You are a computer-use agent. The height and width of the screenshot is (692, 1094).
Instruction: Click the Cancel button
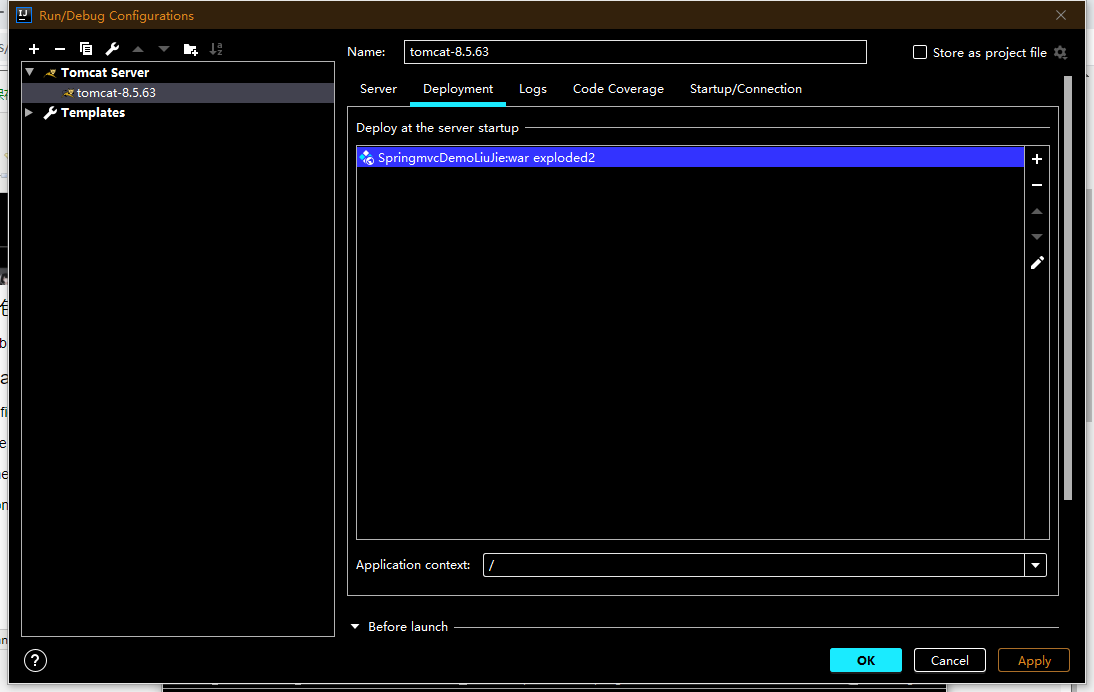950,660
